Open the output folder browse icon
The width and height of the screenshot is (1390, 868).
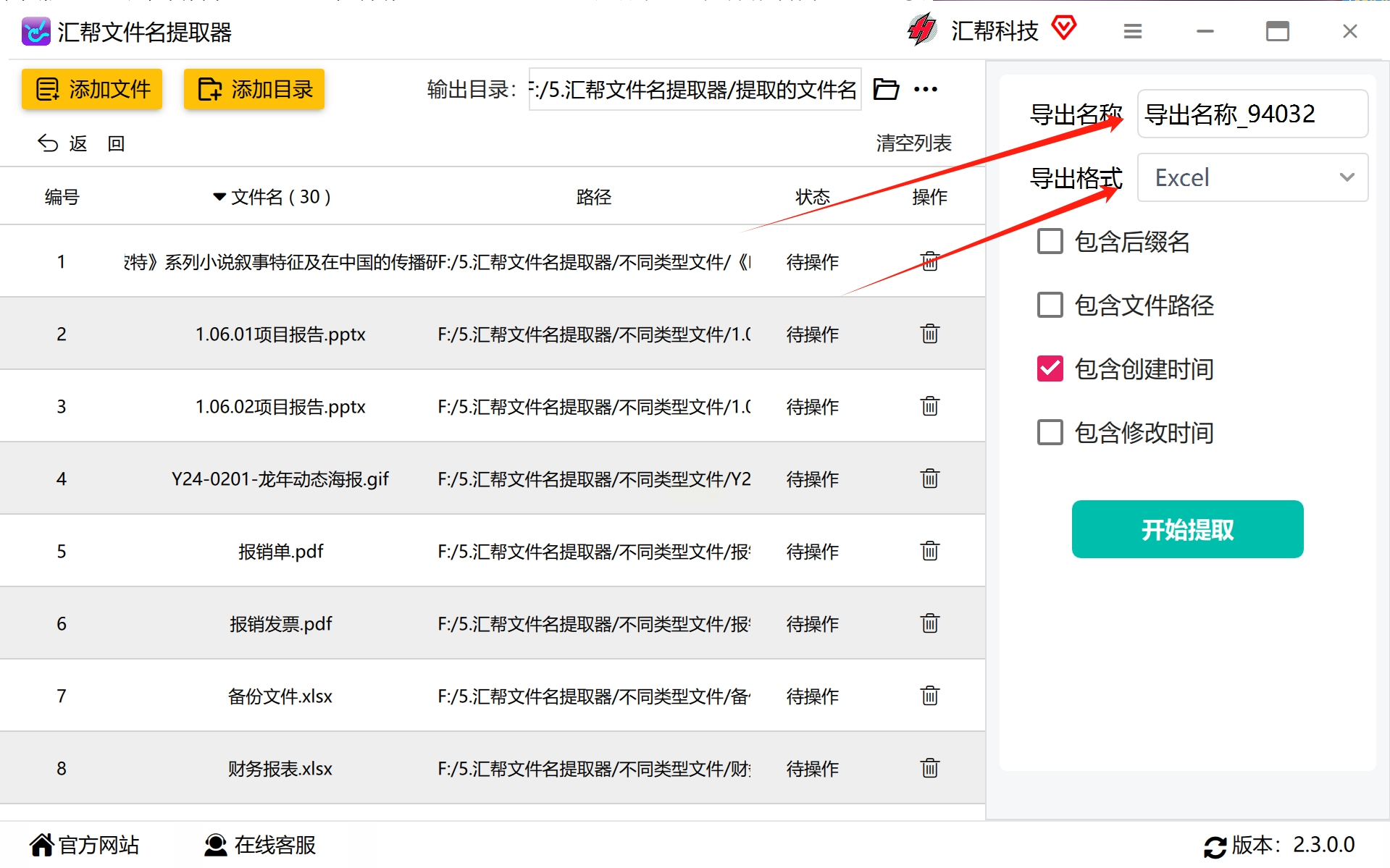click(x=886, y=89)
